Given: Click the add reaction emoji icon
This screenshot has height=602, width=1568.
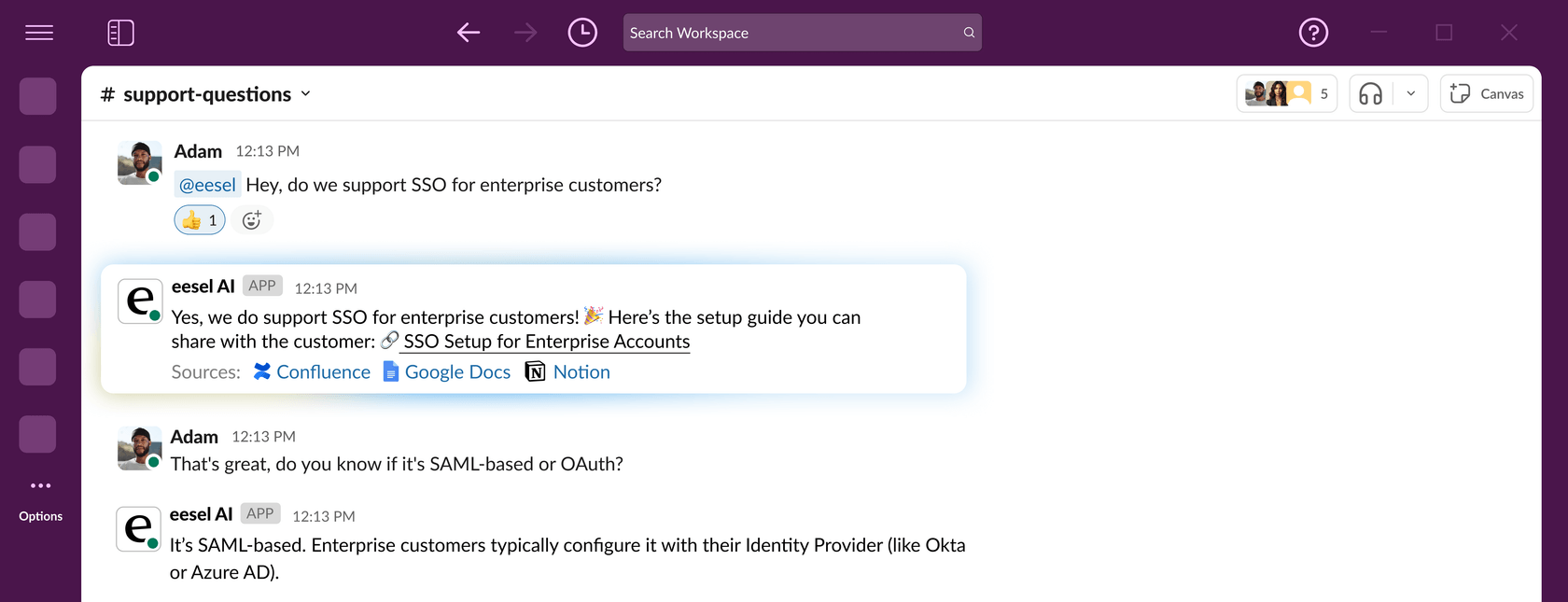Looking at the screenshot, I should coord(251,220).
